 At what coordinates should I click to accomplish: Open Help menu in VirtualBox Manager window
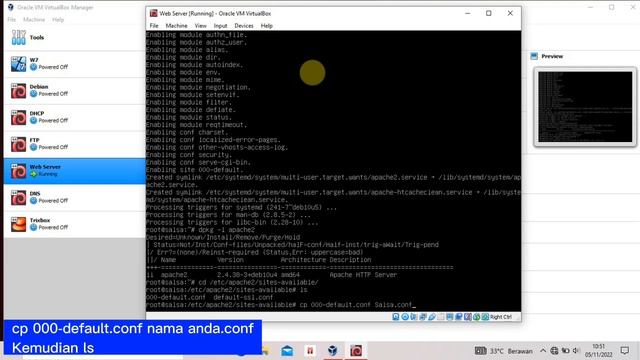click(58, 20)
